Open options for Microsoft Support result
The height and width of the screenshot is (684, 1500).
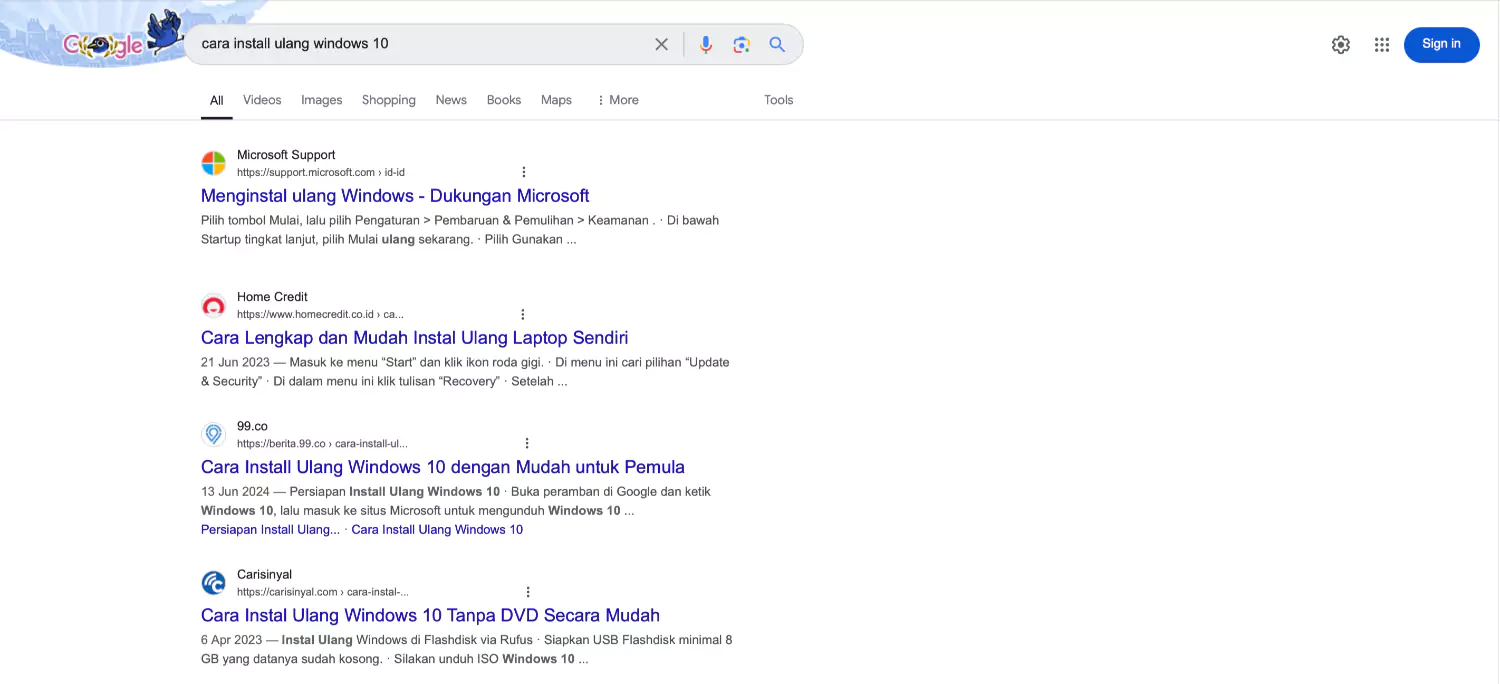point(523,172)
